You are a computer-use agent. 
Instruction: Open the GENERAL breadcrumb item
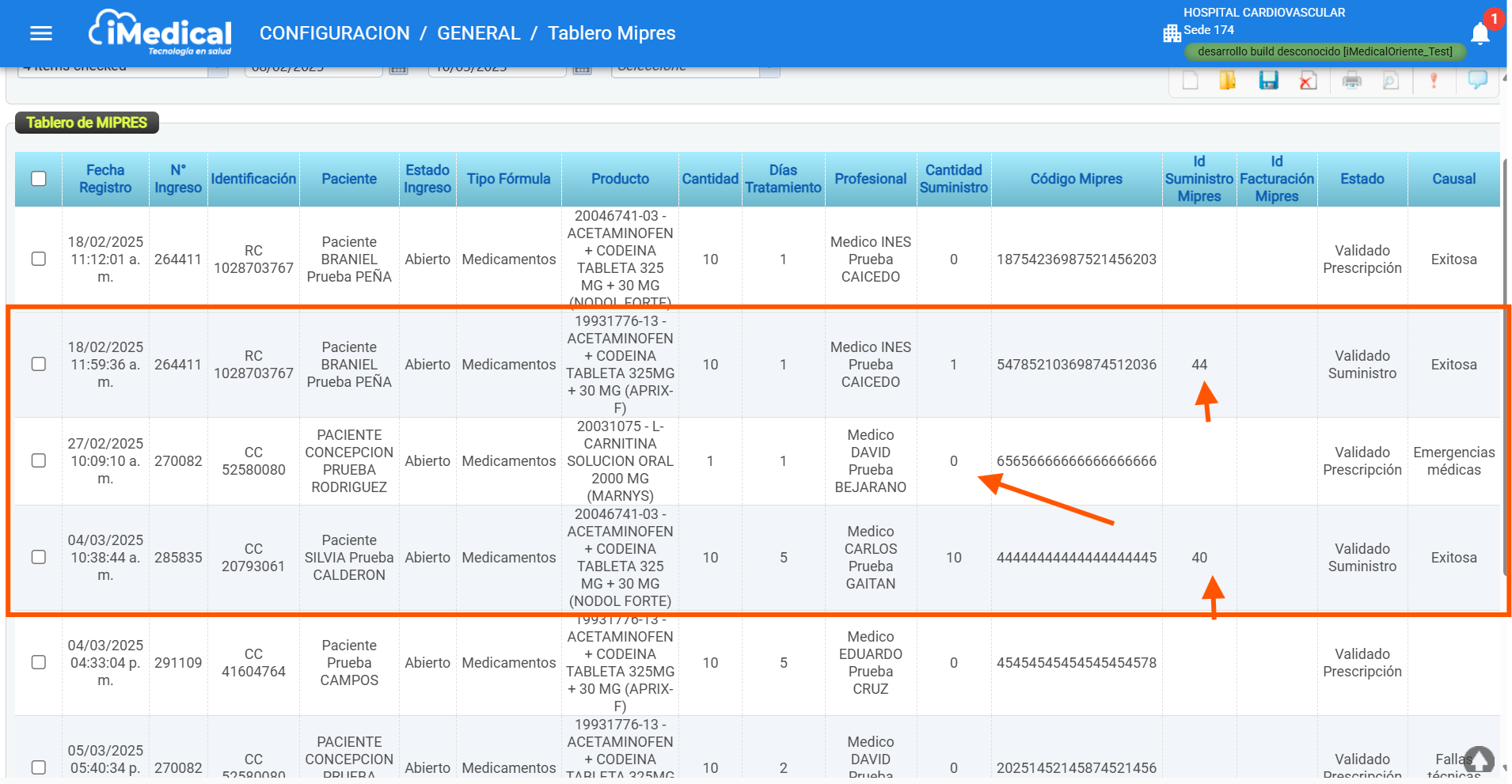[x=478, y=33]
